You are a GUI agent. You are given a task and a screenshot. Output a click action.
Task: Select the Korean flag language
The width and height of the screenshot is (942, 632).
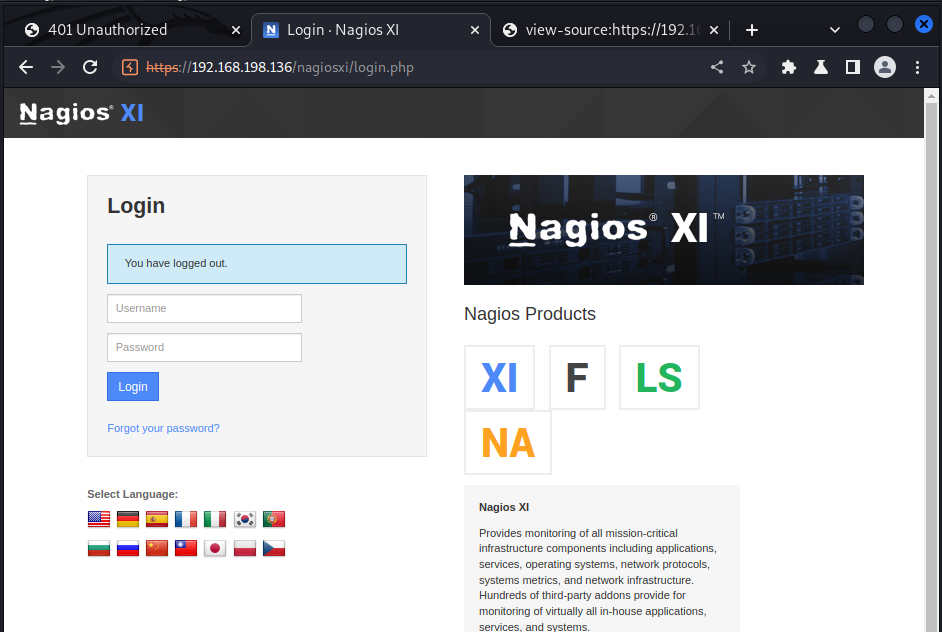pyautogui.click(x=245, y=519)
